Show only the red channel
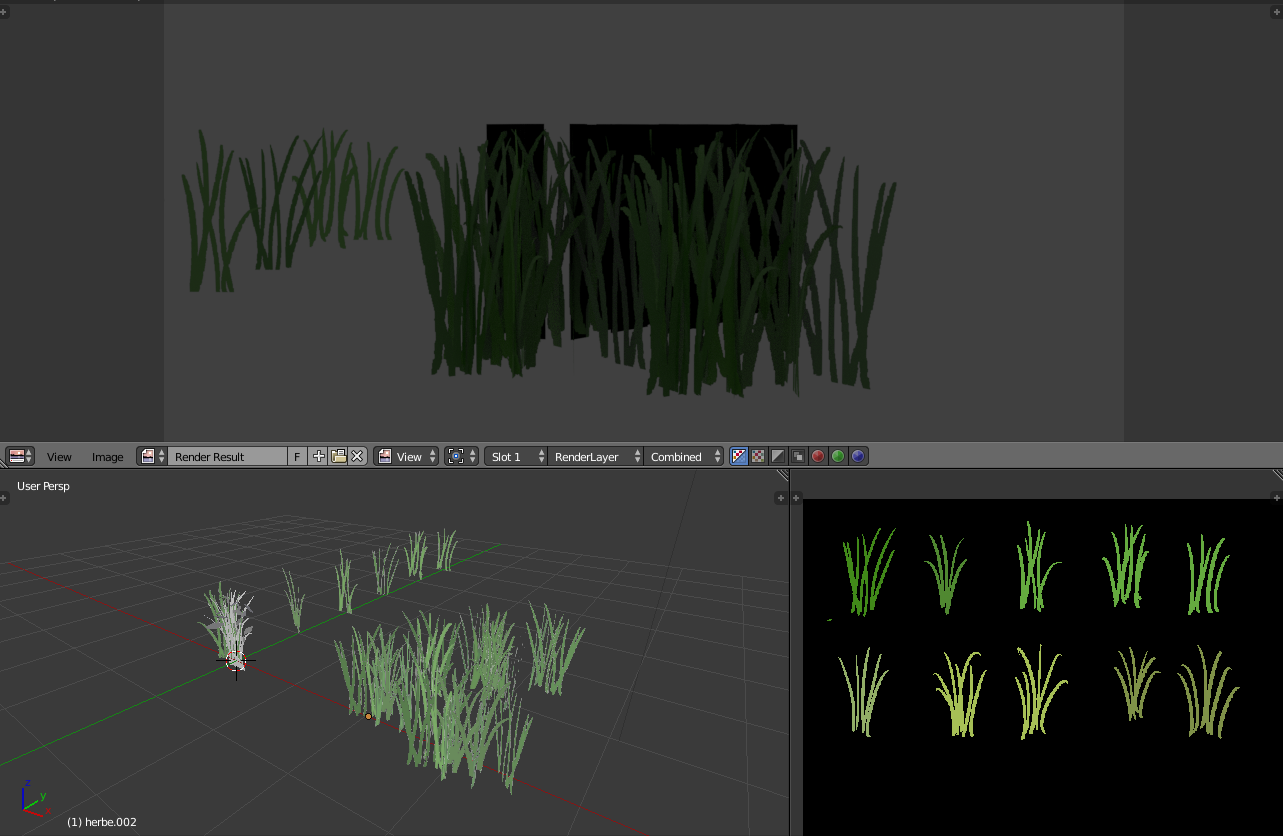Image resolution: width=1283 pixels, height=836 pixels. (818, 456)
